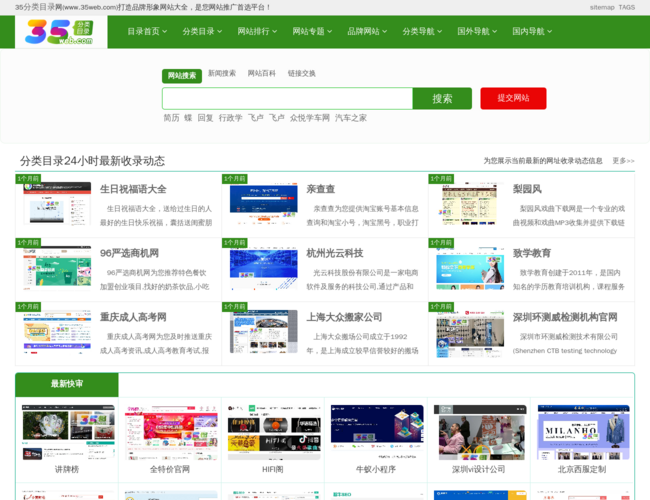Open the 梨园风 title link

coord(527,189)
